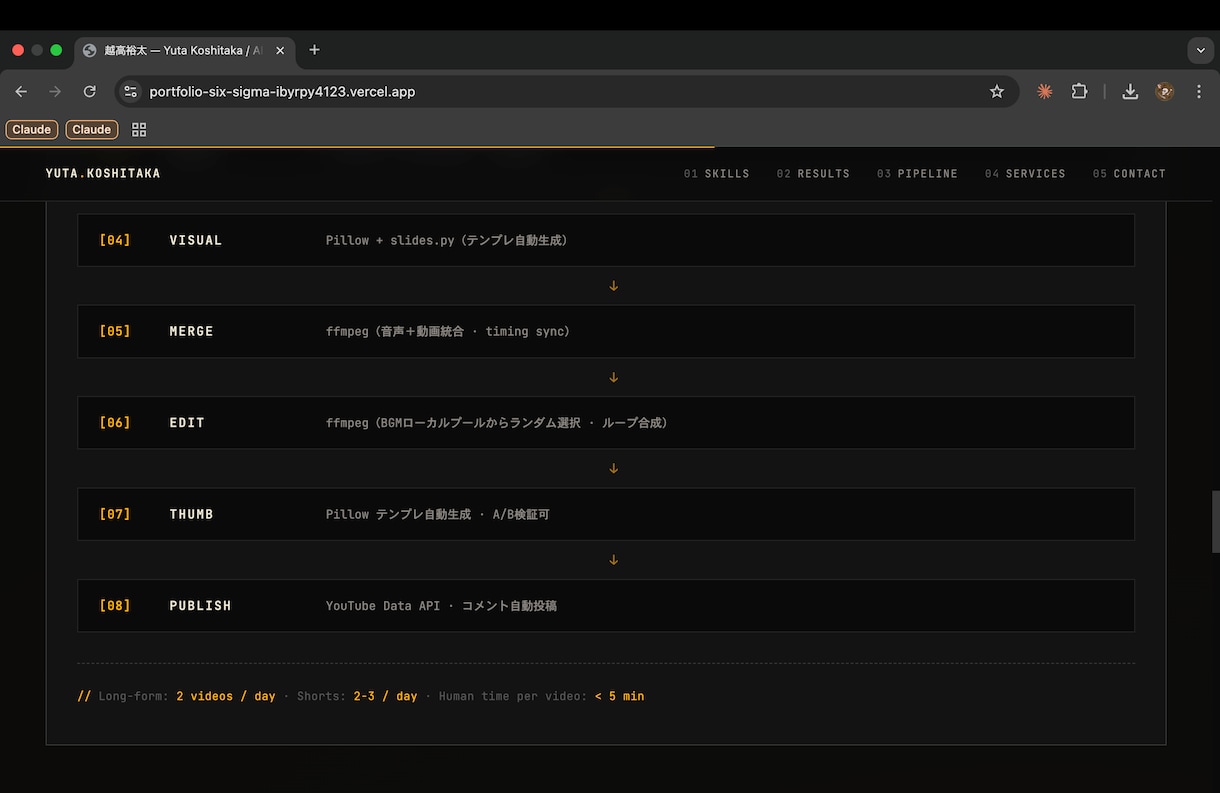Click the YUTA.KOSHITAKA site logo

tap(103, 174)
